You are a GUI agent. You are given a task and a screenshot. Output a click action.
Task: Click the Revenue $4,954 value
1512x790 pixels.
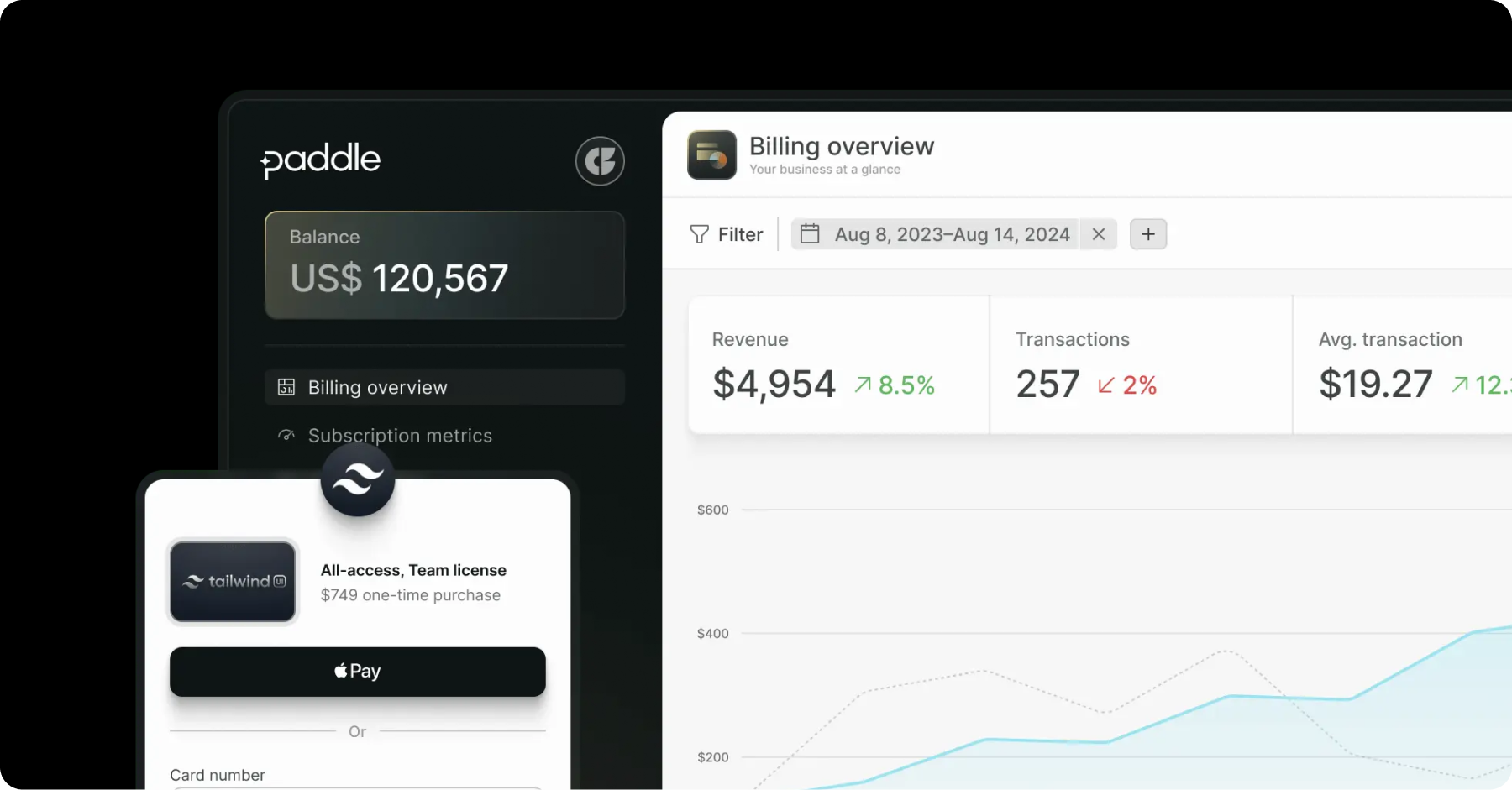tap(774, 385)
